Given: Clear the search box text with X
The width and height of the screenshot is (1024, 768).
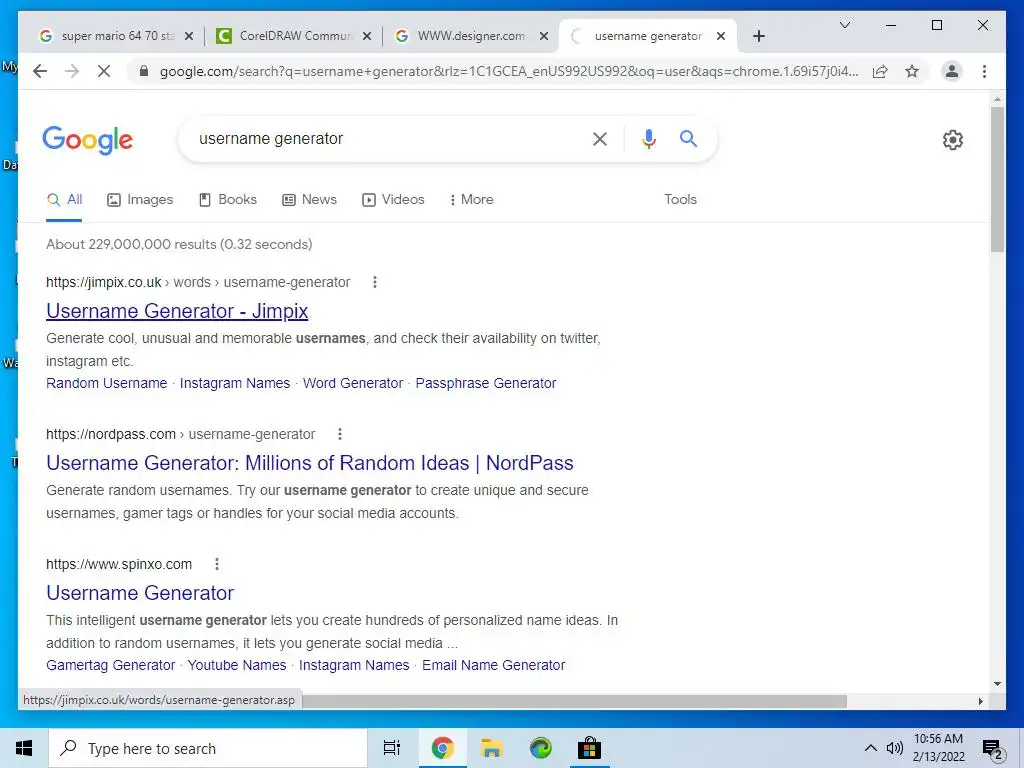Looking at the screenshot, I should pyautogui.click(x=600, y=138).
